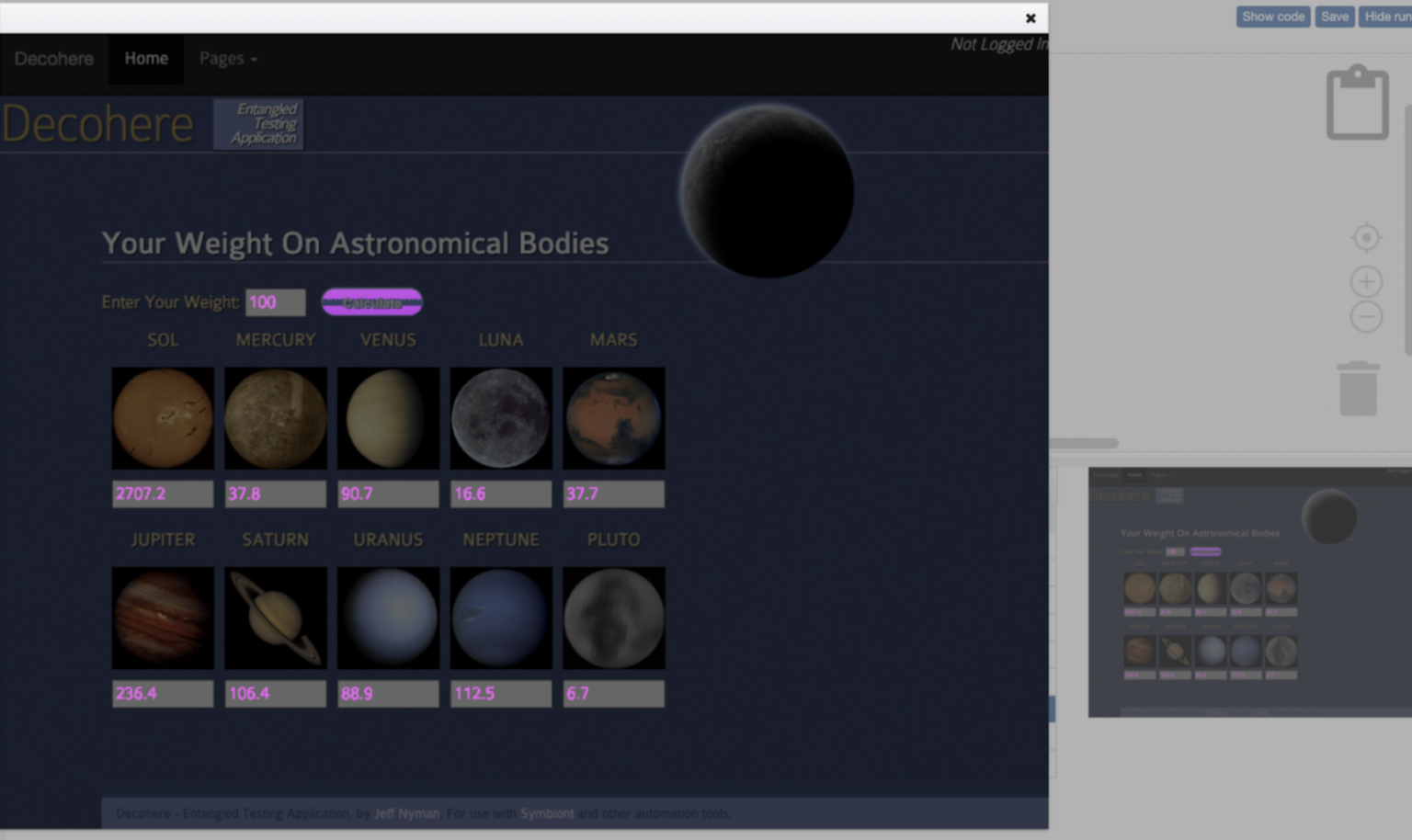The width and height of the screenshot is (1412, 840).
Task: Click the Neptune planet image
Action: tap(500, 617)
